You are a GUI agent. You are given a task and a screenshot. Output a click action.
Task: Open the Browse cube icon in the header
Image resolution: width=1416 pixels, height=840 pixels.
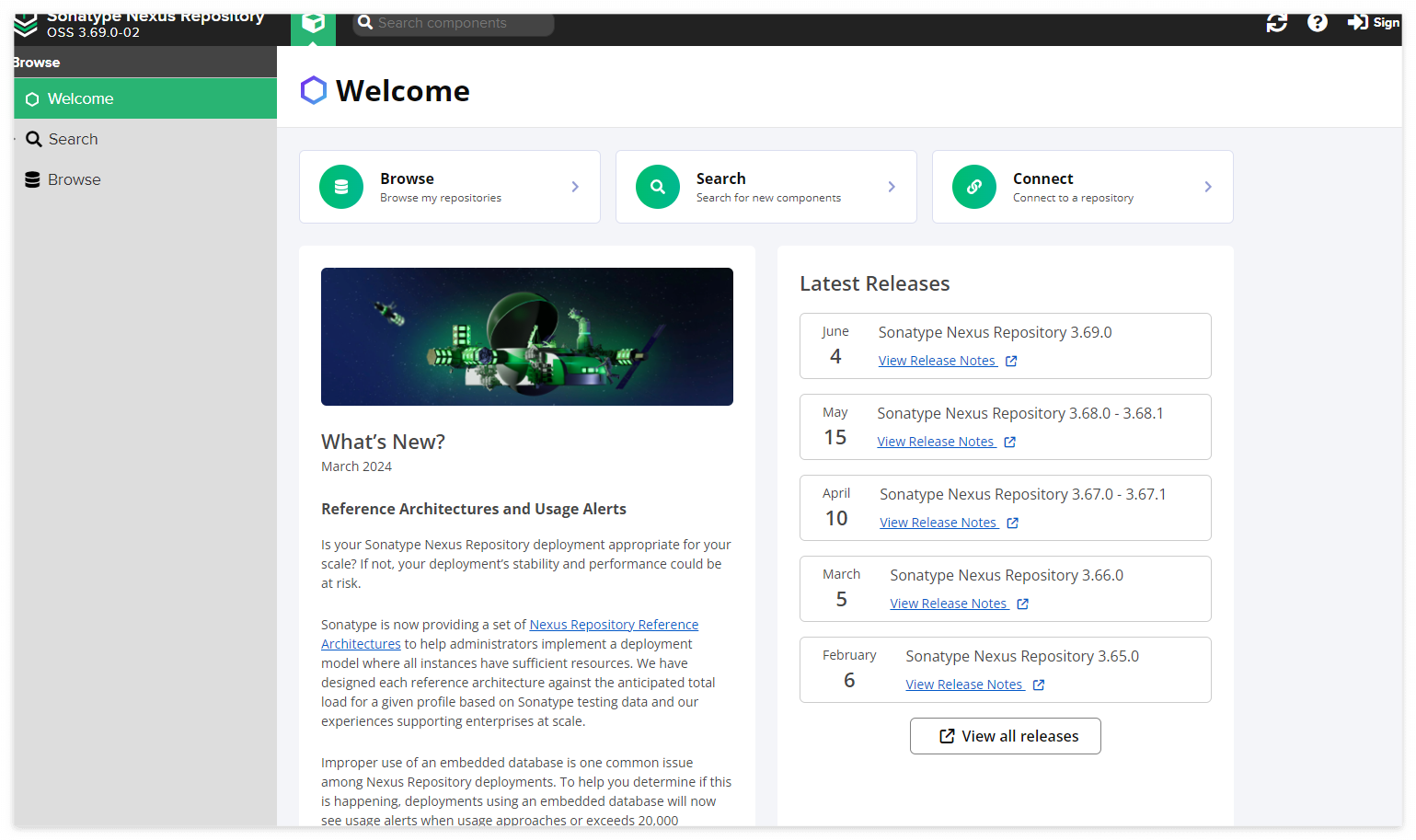pos(313,23)
